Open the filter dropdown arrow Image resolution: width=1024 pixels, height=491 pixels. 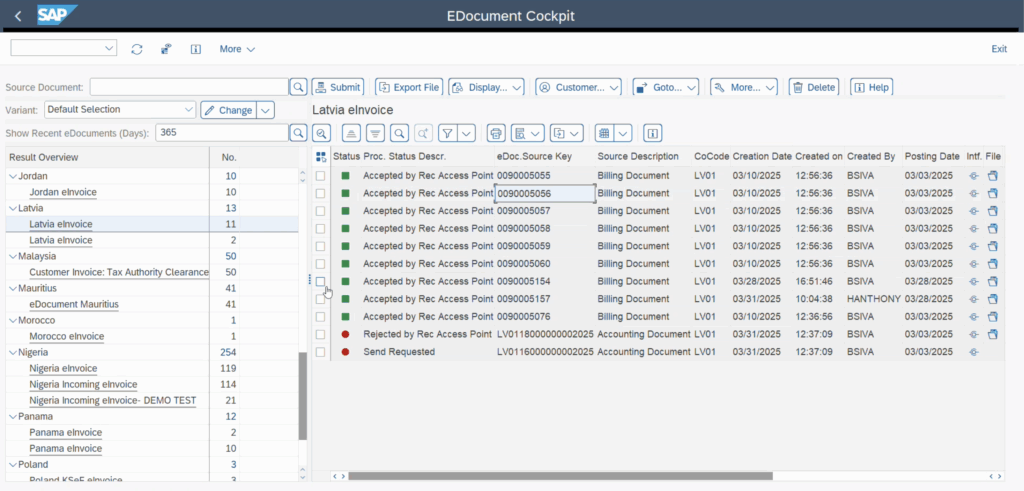(x=467, y=133)
